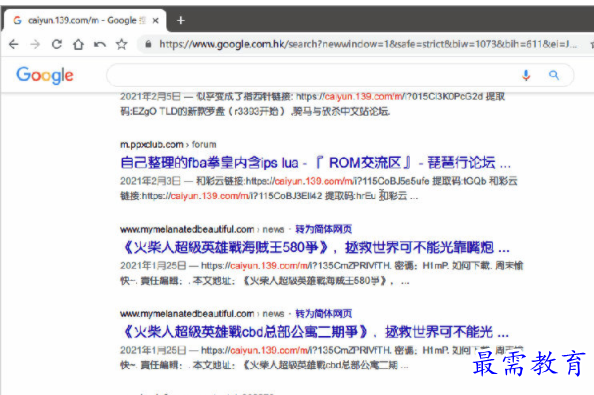The width and height of the screenshot is (594, 395).
Task: Click the 2021年2月5日 snippet text
Action: 313,104
